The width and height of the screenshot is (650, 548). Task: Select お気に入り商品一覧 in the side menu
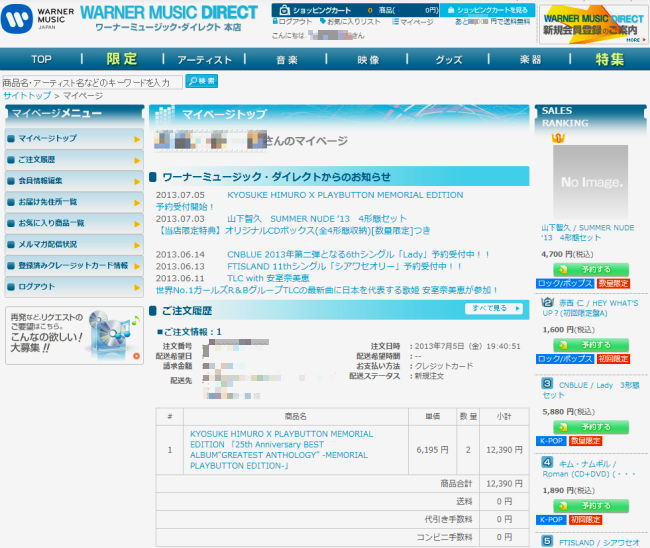[x=74, y=223]
